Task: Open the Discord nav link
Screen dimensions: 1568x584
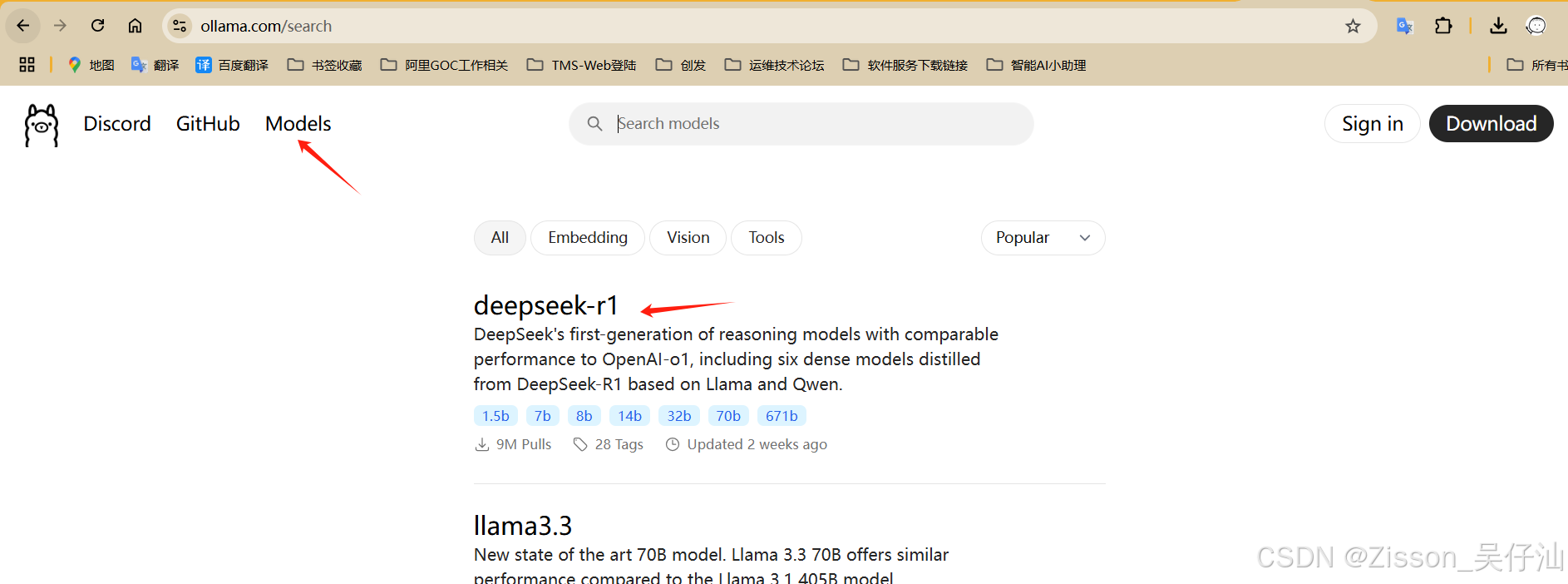Action: click(x=117, y=124)
